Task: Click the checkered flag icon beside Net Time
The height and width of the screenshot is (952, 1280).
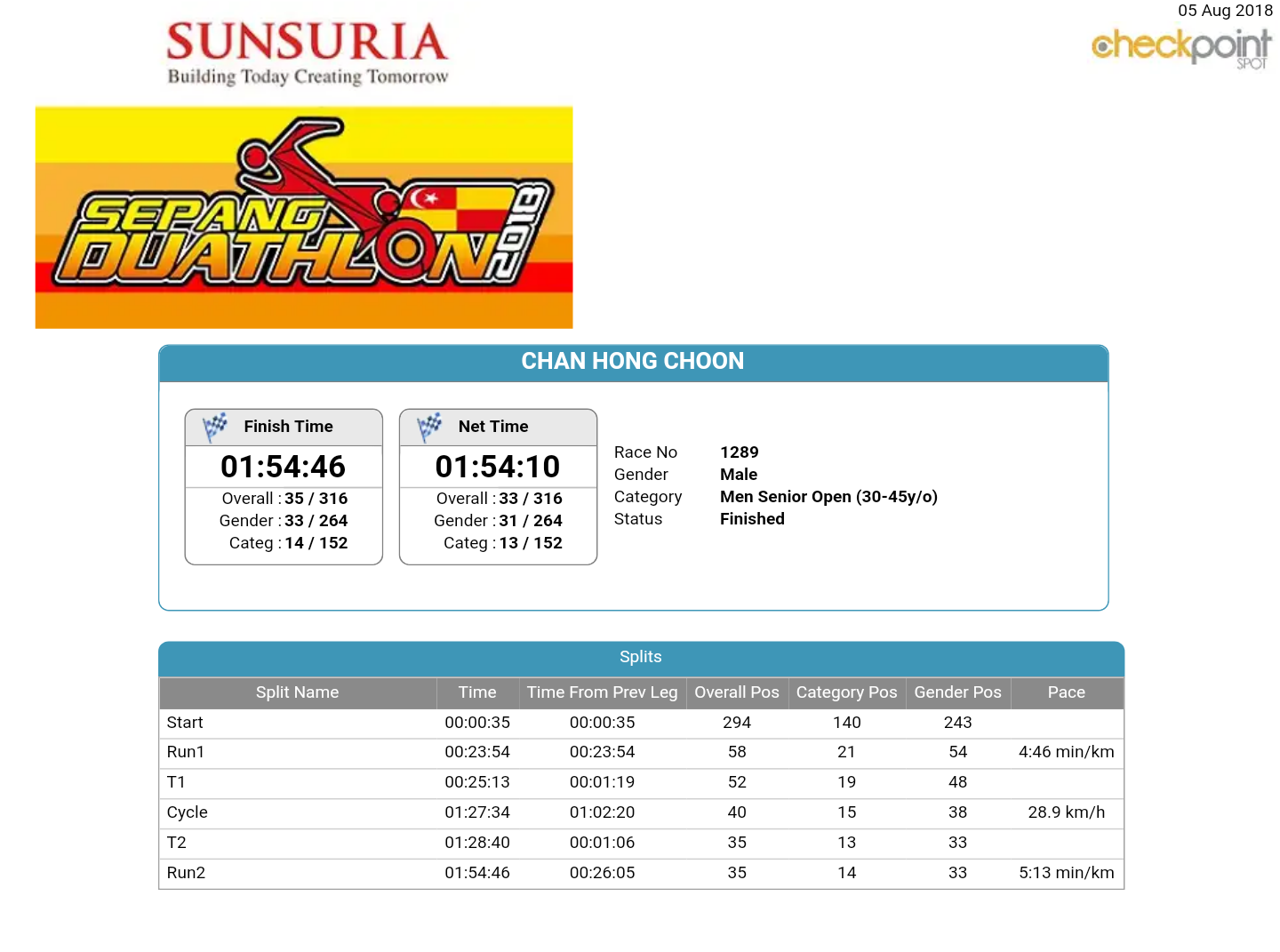Action: click(x=429, y=428)
